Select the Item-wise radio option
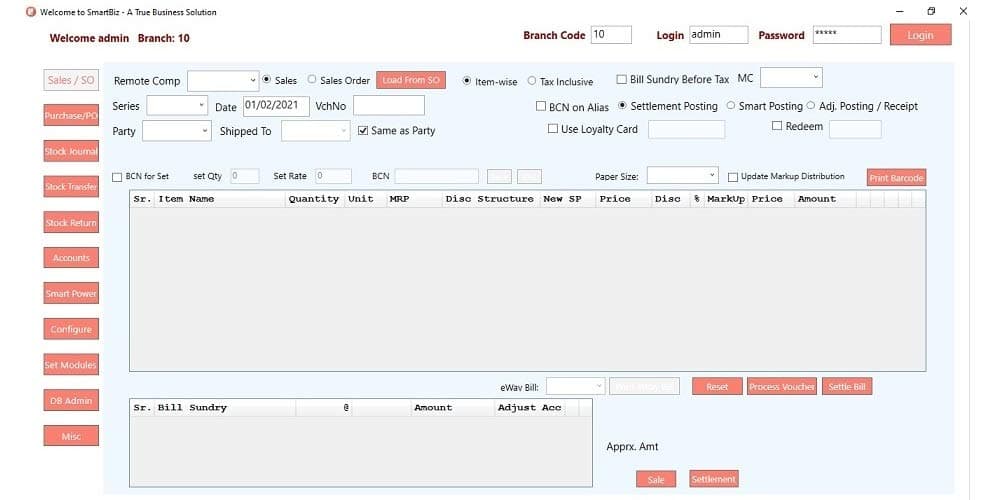The height and width of the screenshot is (500, 1000). [467, 81]
